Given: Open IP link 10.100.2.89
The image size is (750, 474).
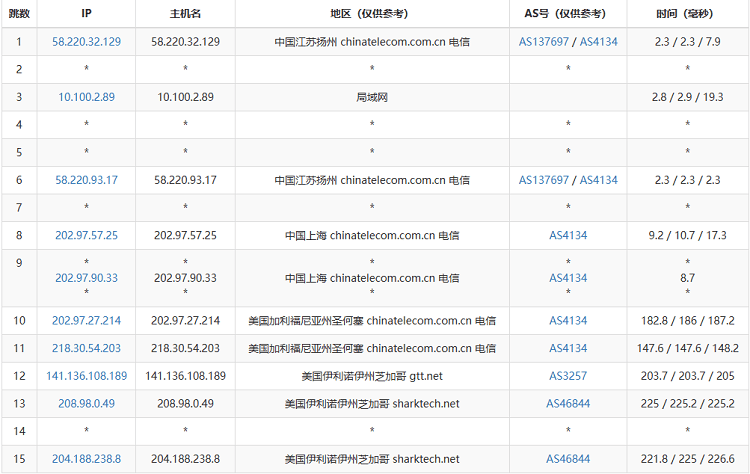Looking at the screenshot, I should (x=86, y=97).
